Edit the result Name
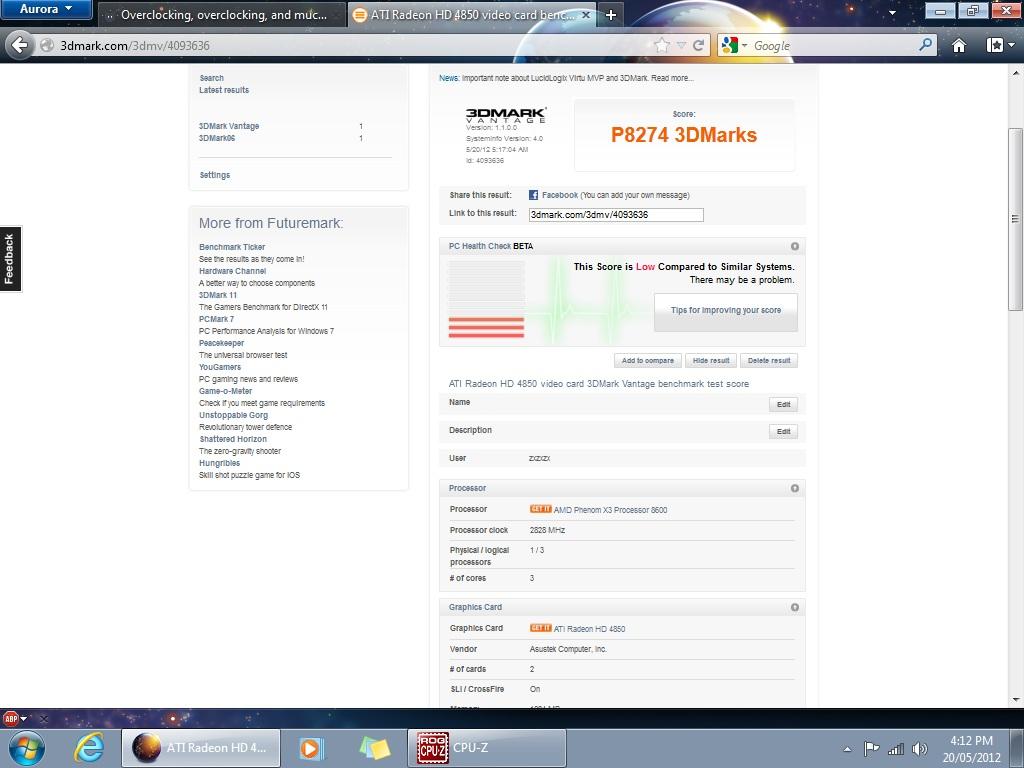The height and width of the screenshot is (768, 1024). (783, 405)
